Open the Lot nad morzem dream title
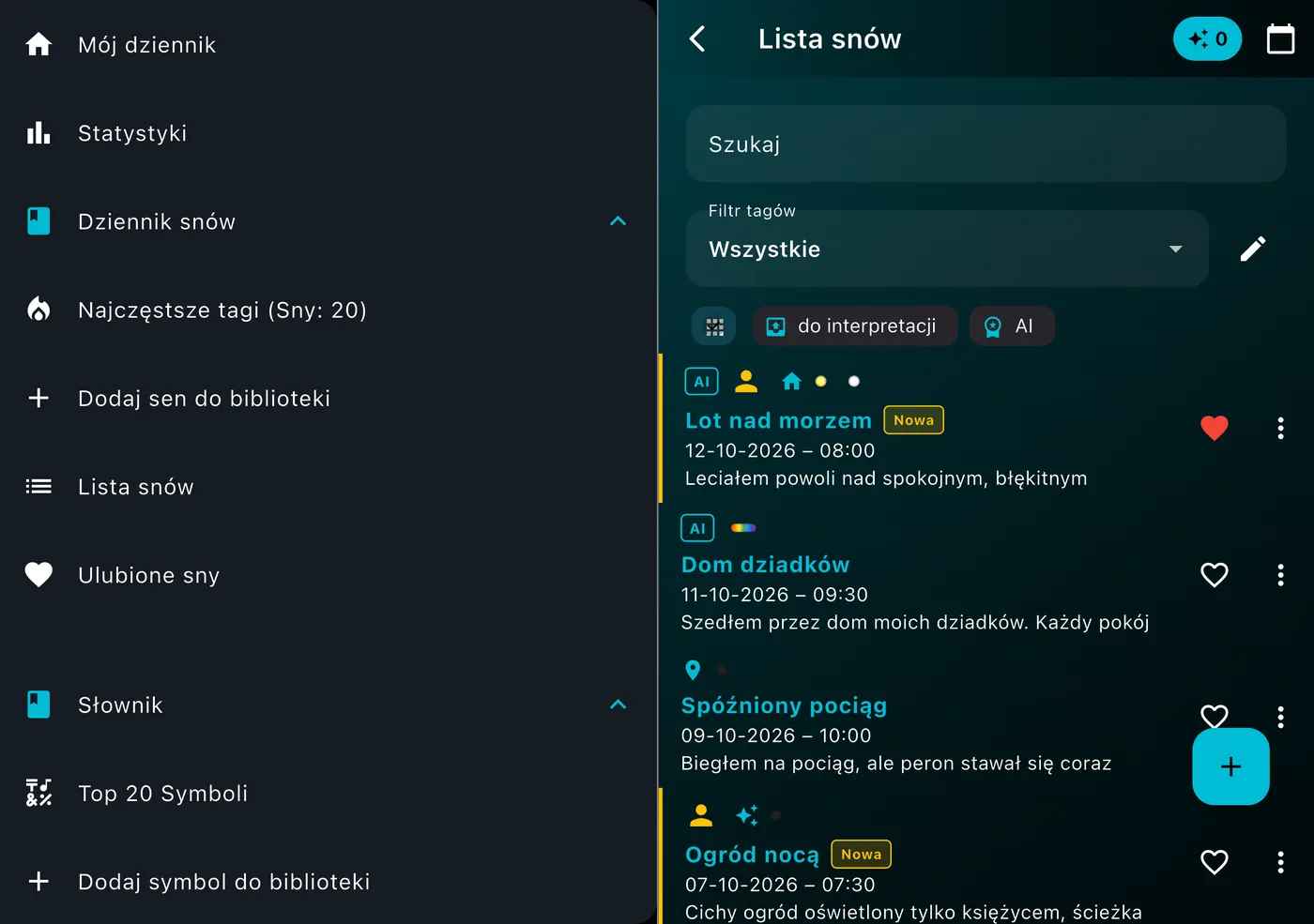The width and height of the screenshot is (1314, 924). click(778, 420)
